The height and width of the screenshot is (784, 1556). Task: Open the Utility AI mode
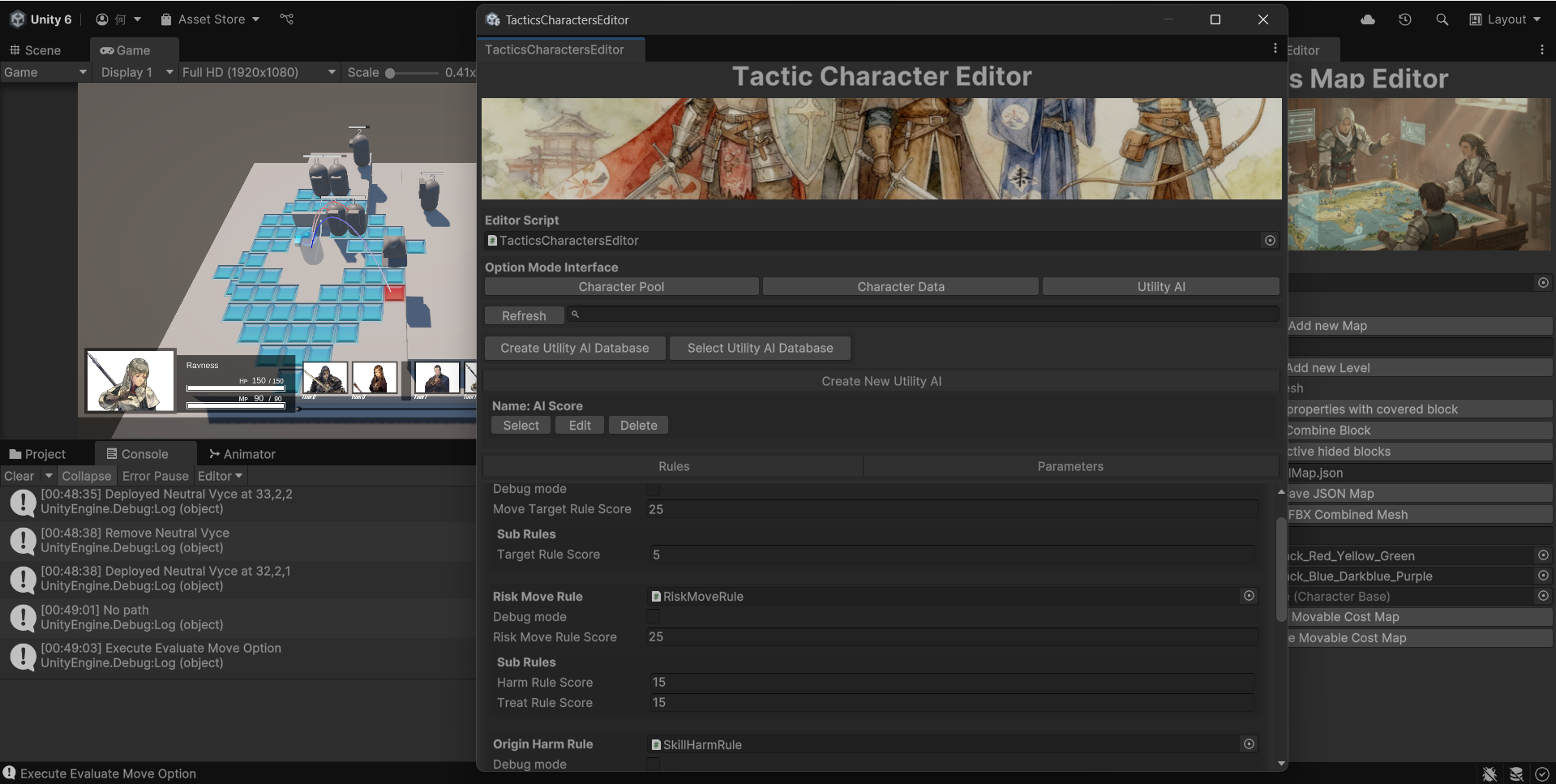tap(1161, 287)
